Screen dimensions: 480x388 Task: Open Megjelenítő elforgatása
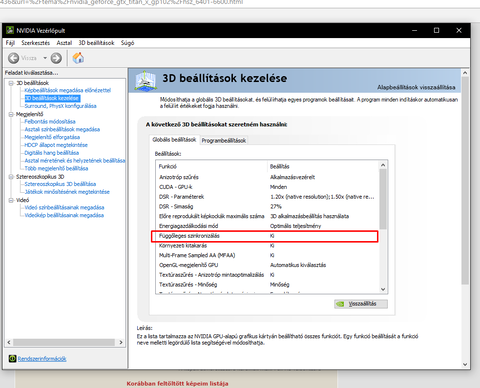tap(52, 137)
